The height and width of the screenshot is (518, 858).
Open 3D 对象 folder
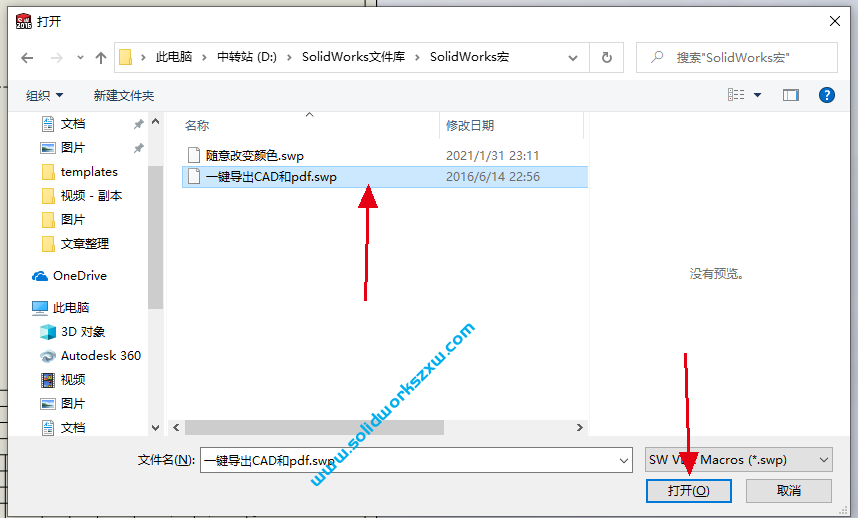pyautogui.click(x=83, y=331)
